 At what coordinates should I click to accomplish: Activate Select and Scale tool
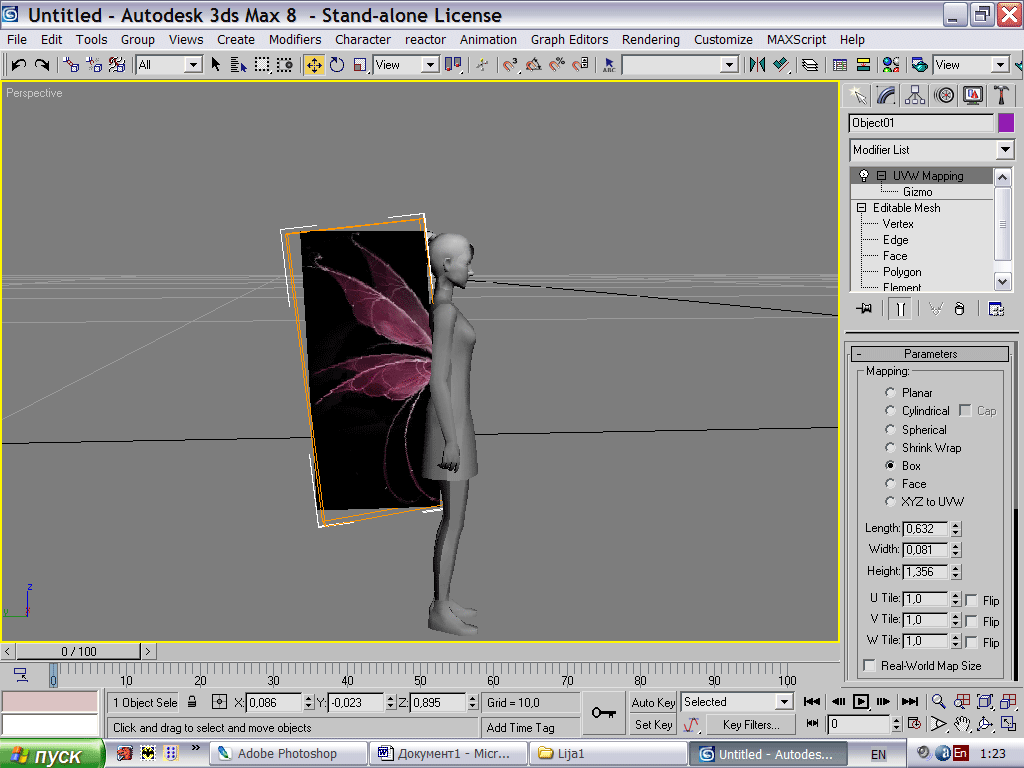pyautogui.click(x=360, y=65)
